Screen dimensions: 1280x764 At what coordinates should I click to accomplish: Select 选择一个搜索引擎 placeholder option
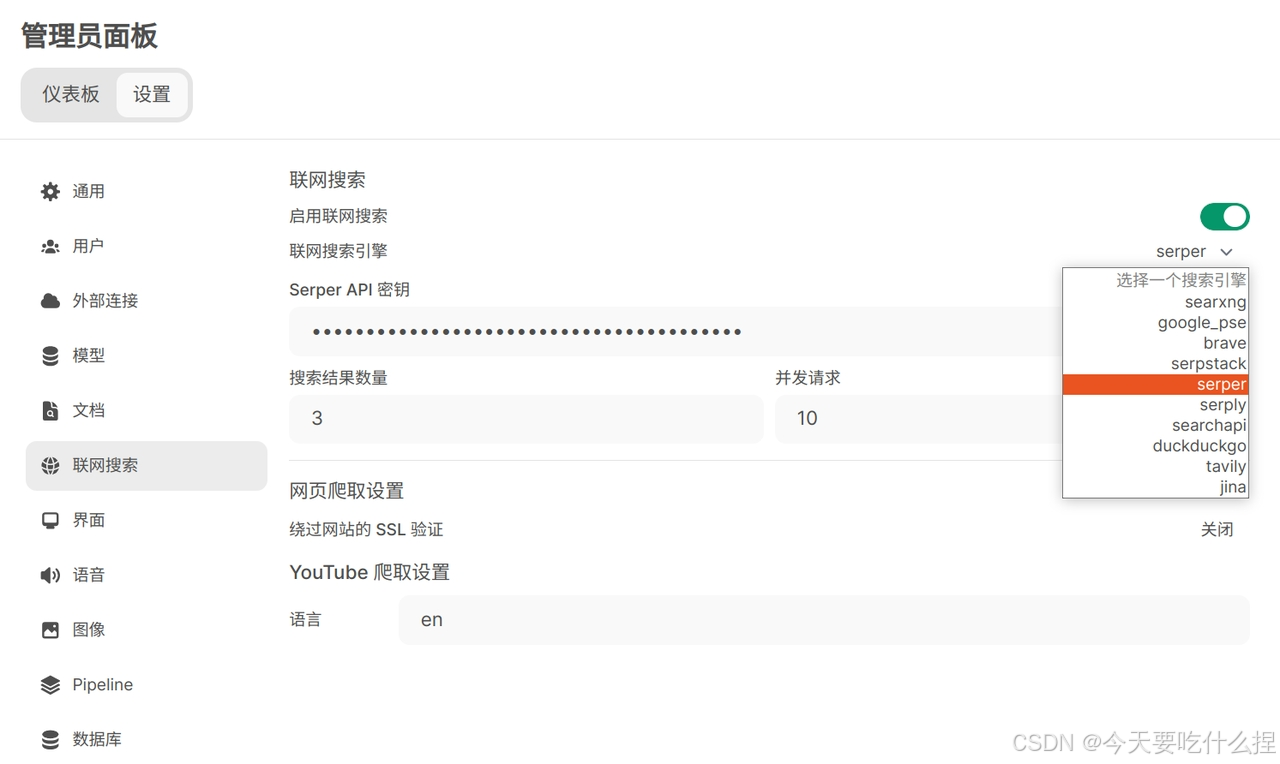pyautogui.click(x=1155, y=280)
